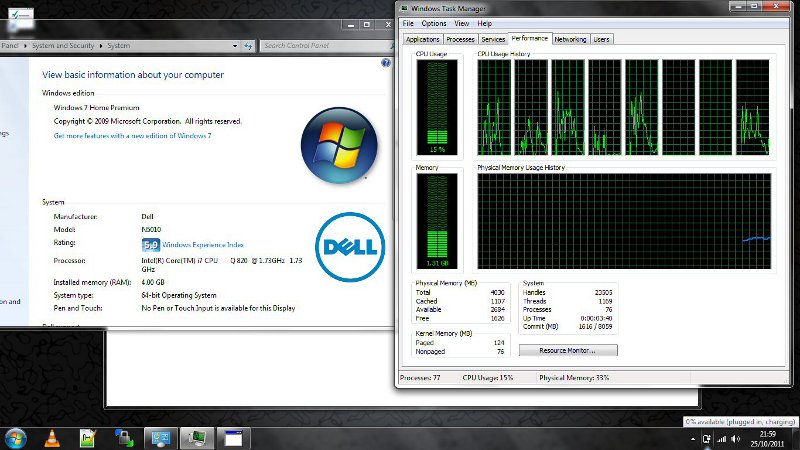Click status bar text CPU Usage: 15%
This screenshot has width=800, height=450.
(487, 378)
